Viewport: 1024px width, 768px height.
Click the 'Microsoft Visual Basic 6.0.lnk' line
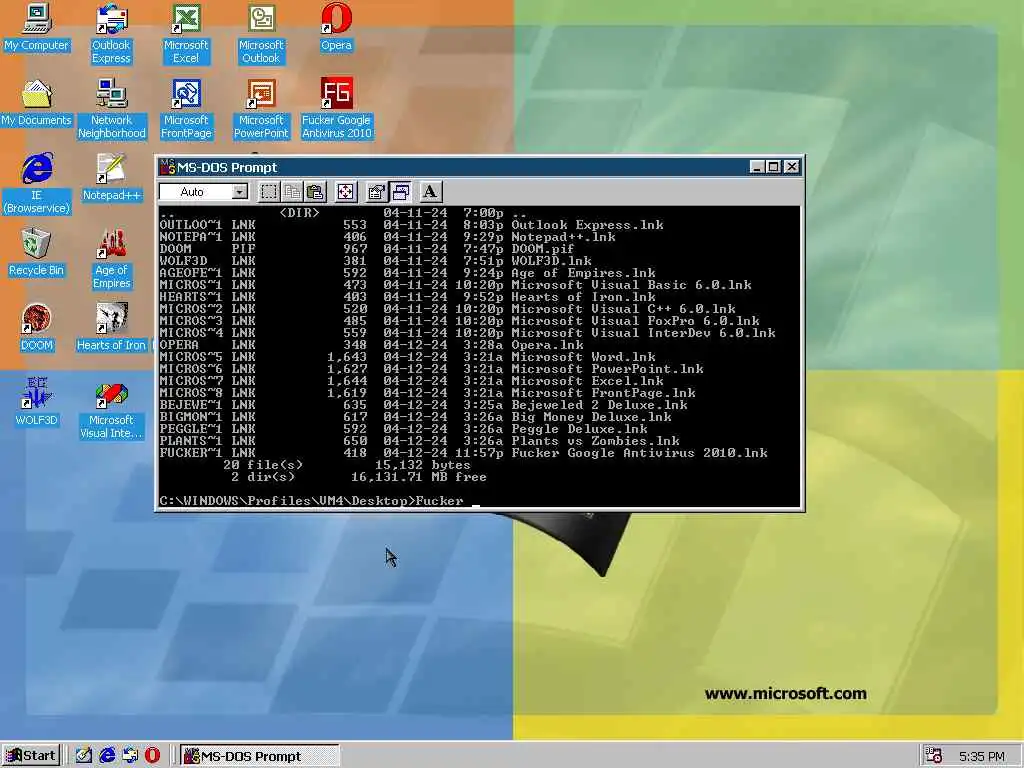pos(456,285)
